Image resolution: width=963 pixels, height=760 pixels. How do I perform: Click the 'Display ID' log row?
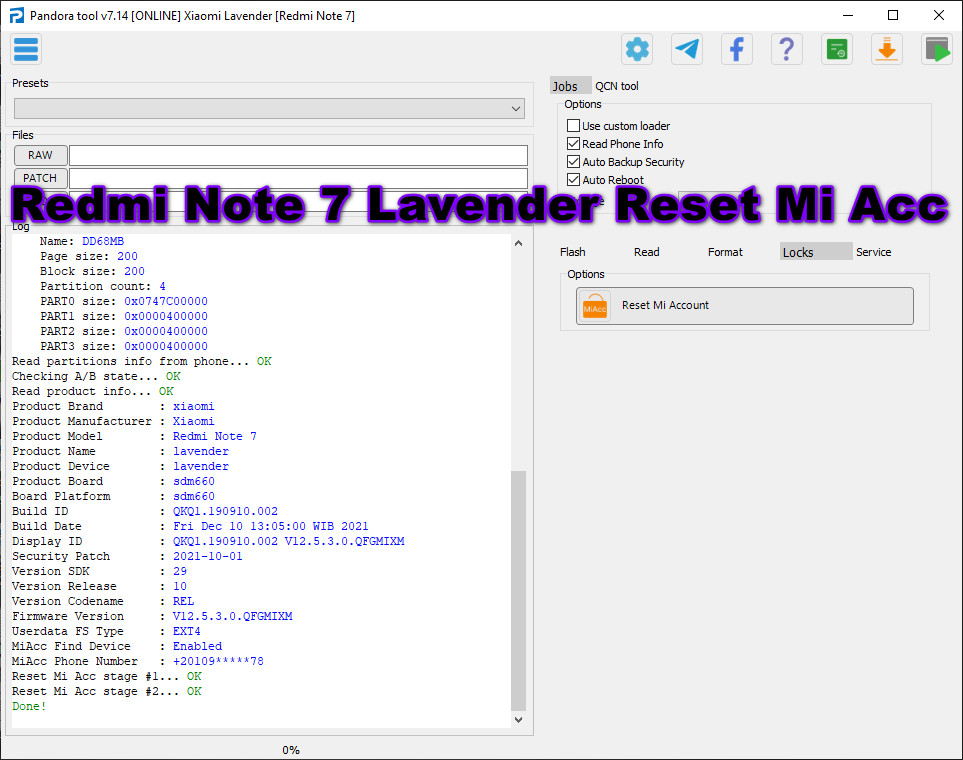208,541
